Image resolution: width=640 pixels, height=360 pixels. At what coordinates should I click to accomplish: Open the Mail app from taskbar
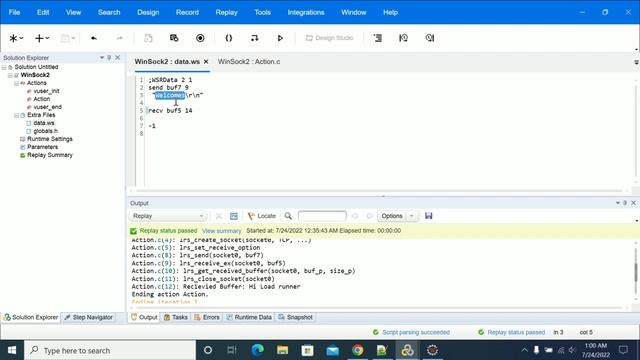(x=333, y=350)
